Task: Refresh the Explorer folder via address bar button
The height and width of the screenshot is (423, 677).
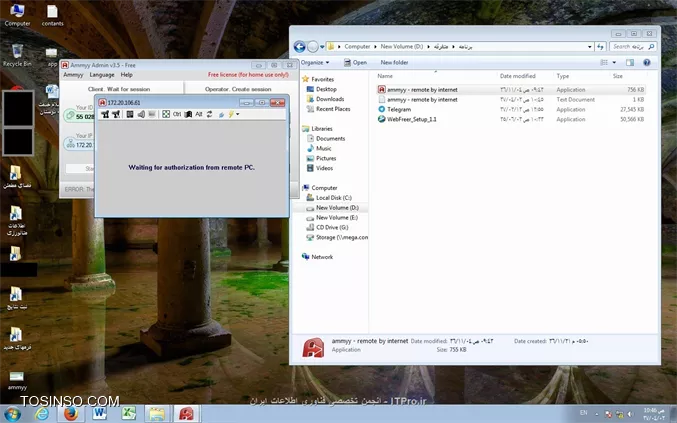Action: click(x=600, y=46)
